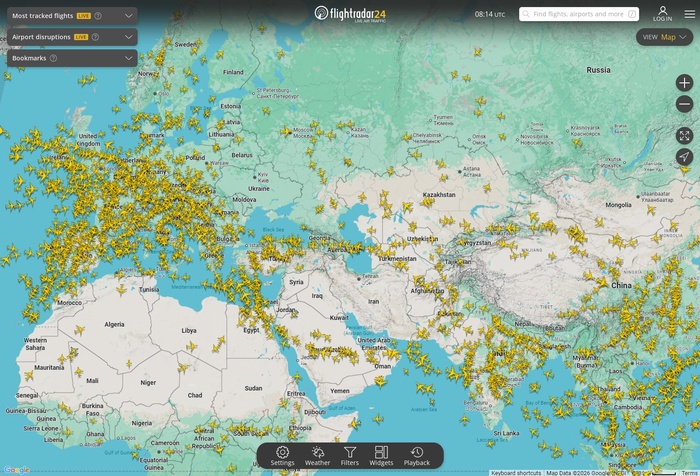Enter fullscreen map view
Image resolution: width=700 pixels, height=476 pixels.
click(x=684, y=135)
